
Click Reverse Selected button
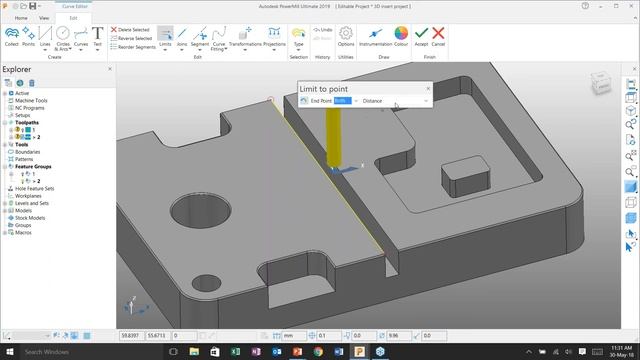[131, 38]
